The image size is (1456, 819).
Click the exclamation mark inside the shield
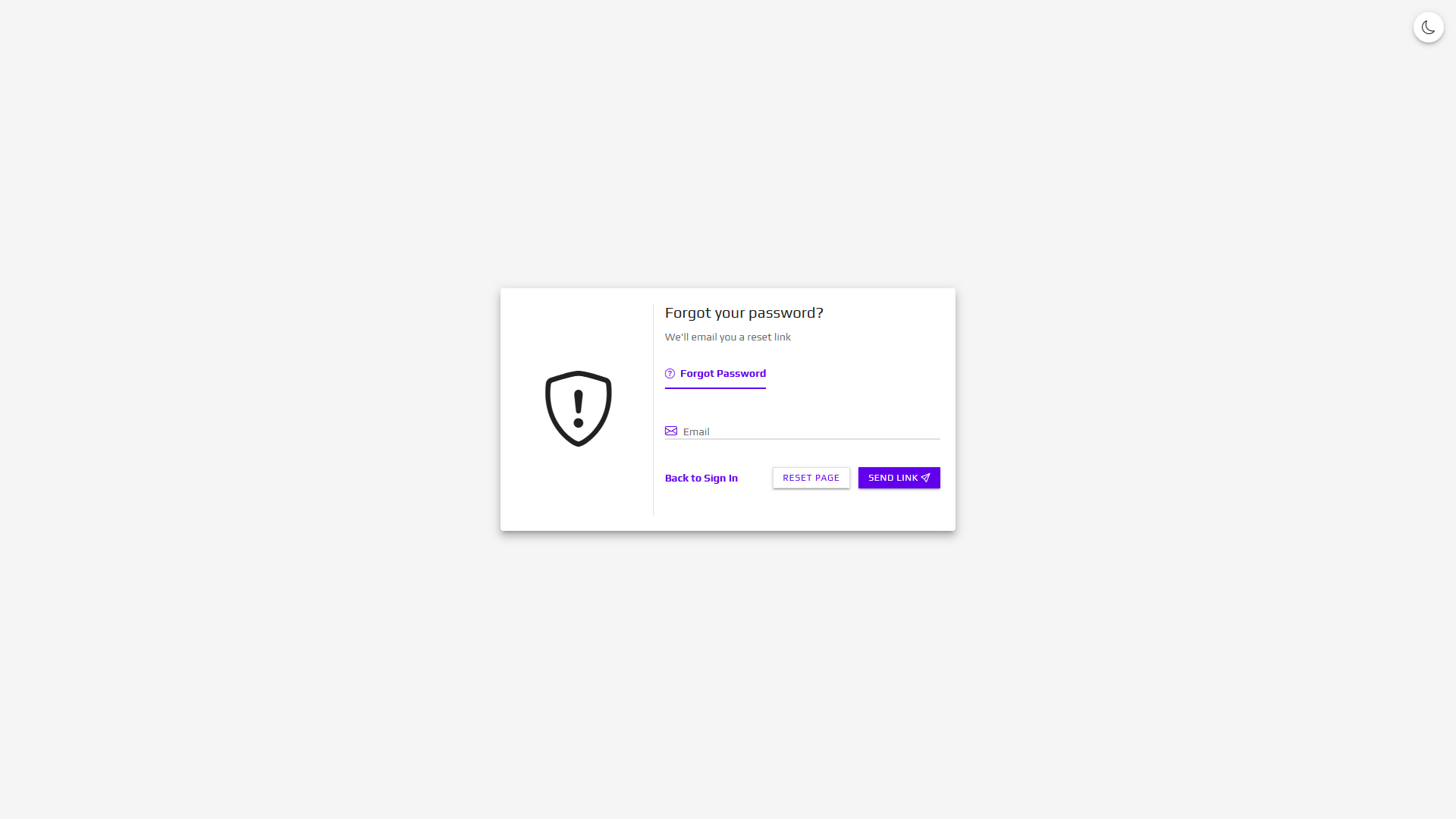click(x=579, y=409)
